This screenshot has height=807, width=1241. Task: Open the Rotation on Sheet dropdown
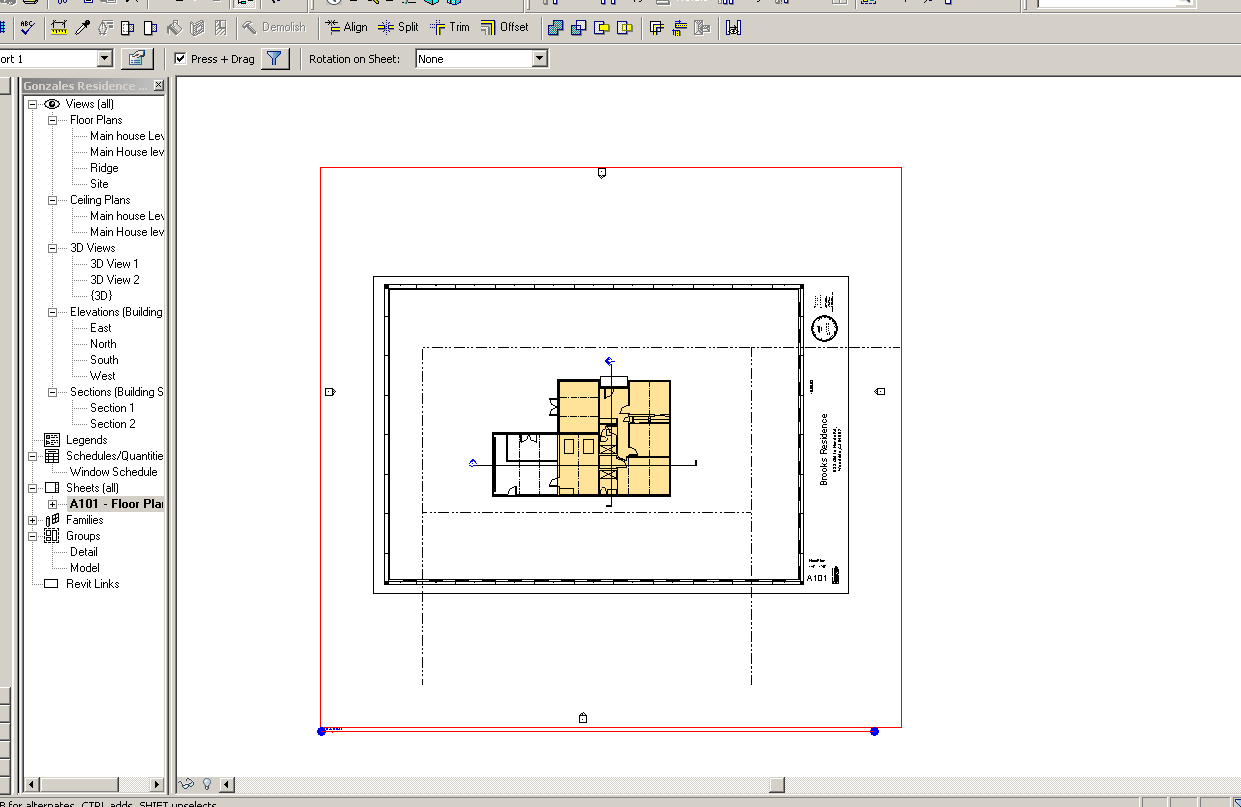click(537, 58)
